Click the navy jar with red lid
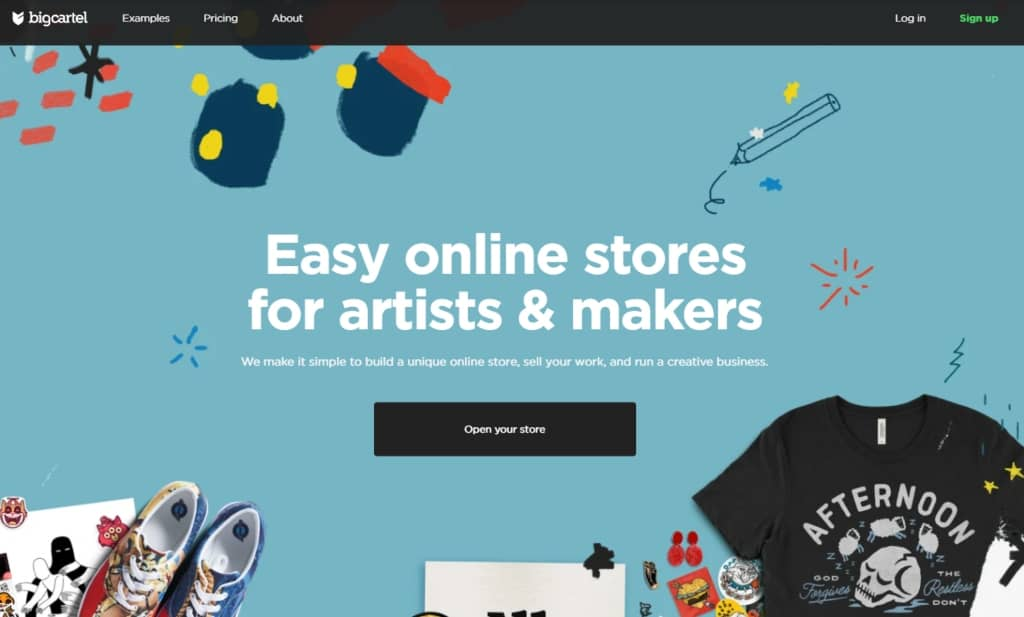Viewport: 1024px width, 617px height. [392, 101]
